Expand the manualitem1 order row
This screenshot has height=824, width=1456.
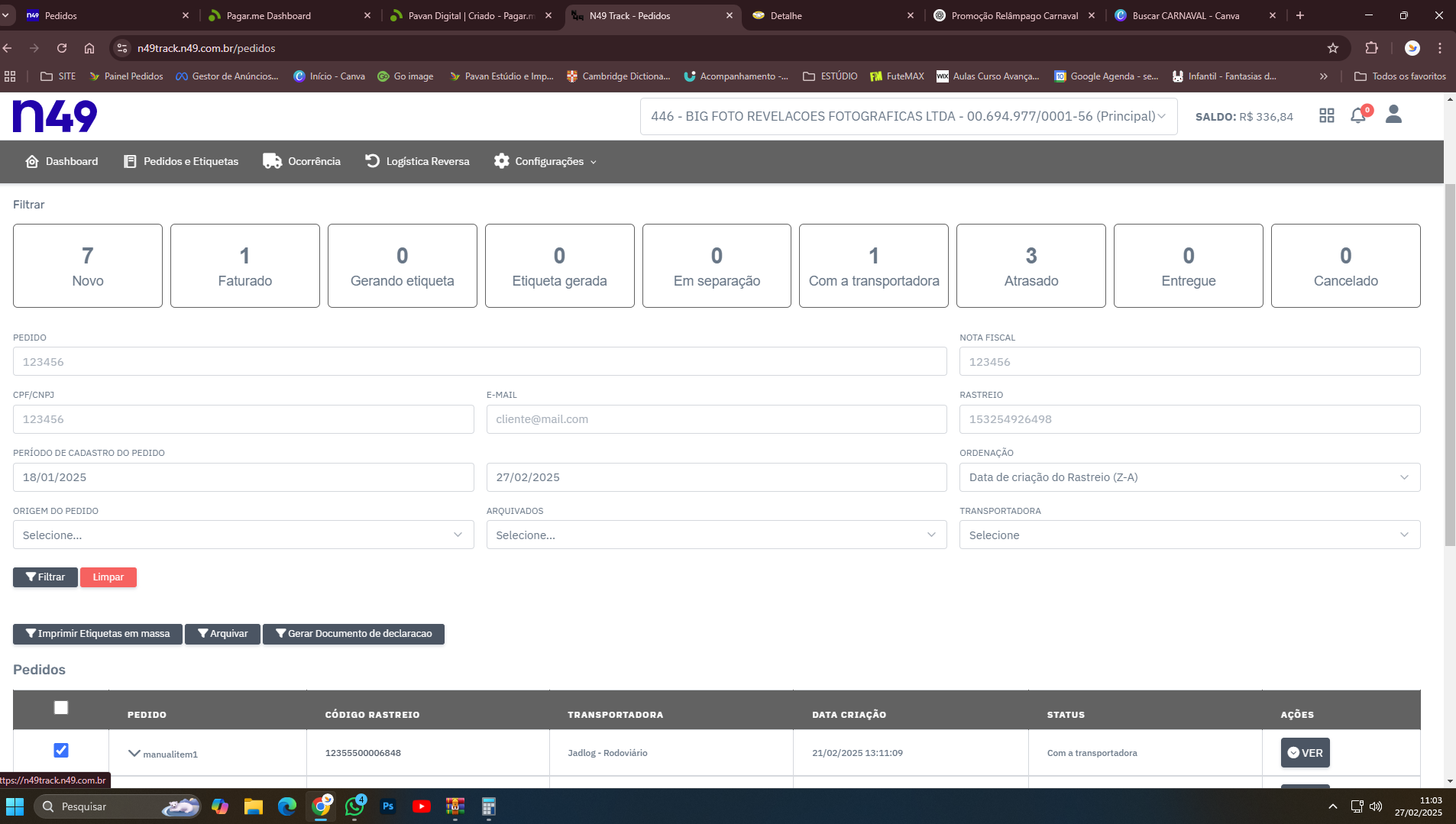(x=134, y=754)
